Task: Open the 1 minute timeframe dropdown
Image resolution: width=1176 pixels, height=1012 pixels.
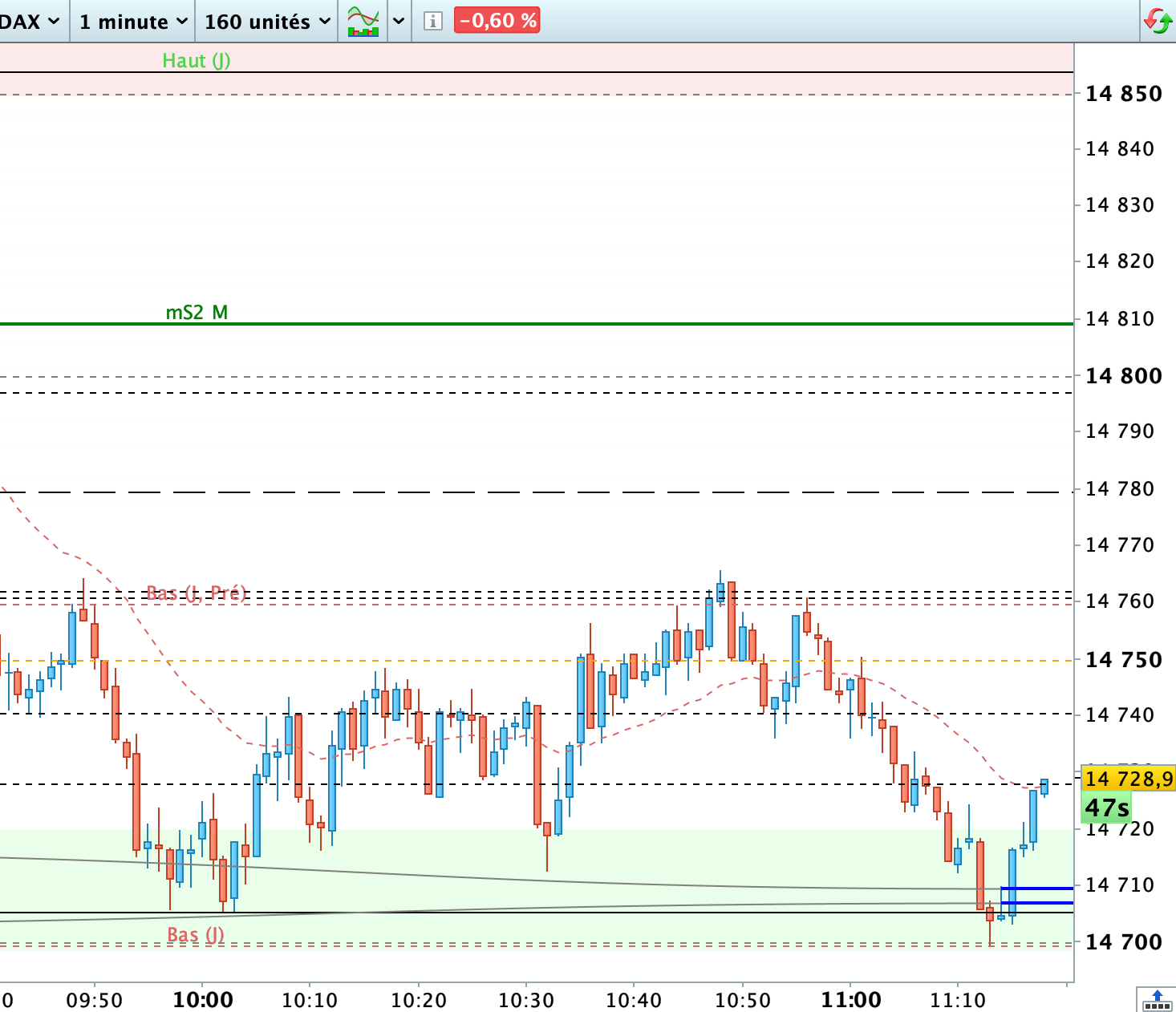Action: click(x=133, y=22)
